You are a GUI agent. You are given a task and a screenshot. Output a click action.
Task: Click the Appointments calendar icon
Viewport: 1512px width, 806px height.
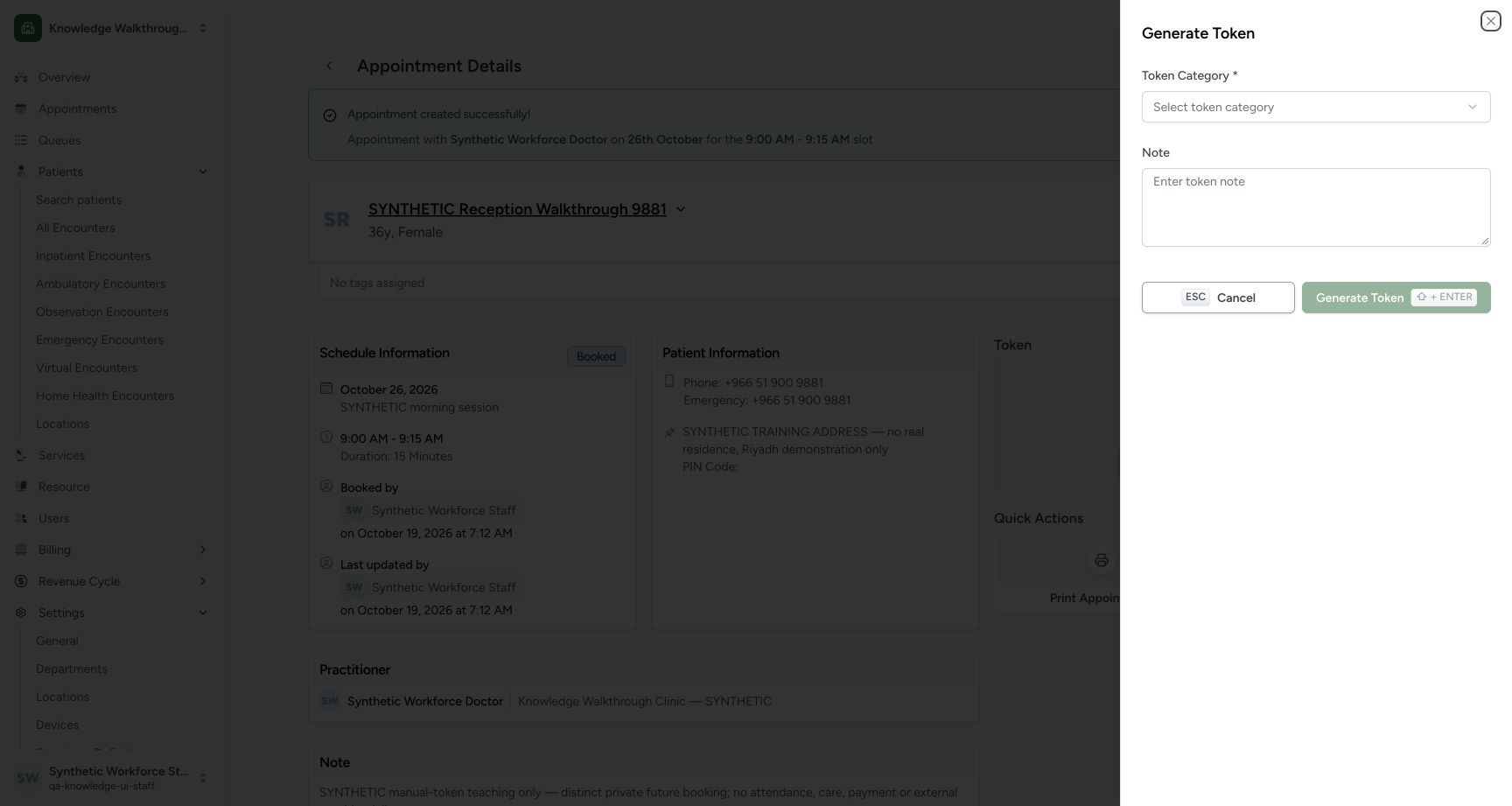tap(21, 109)
